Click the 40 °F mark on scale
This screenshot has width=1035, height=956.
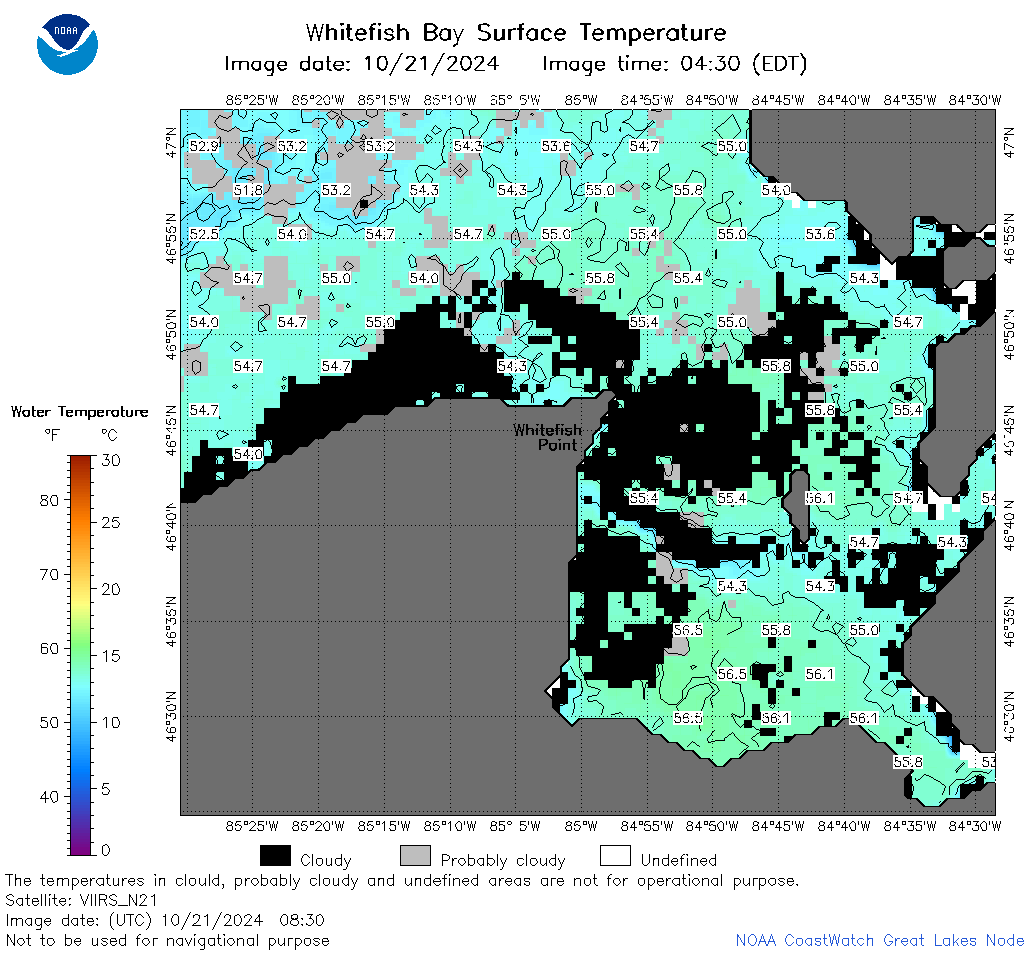click(x=50, y=797)
